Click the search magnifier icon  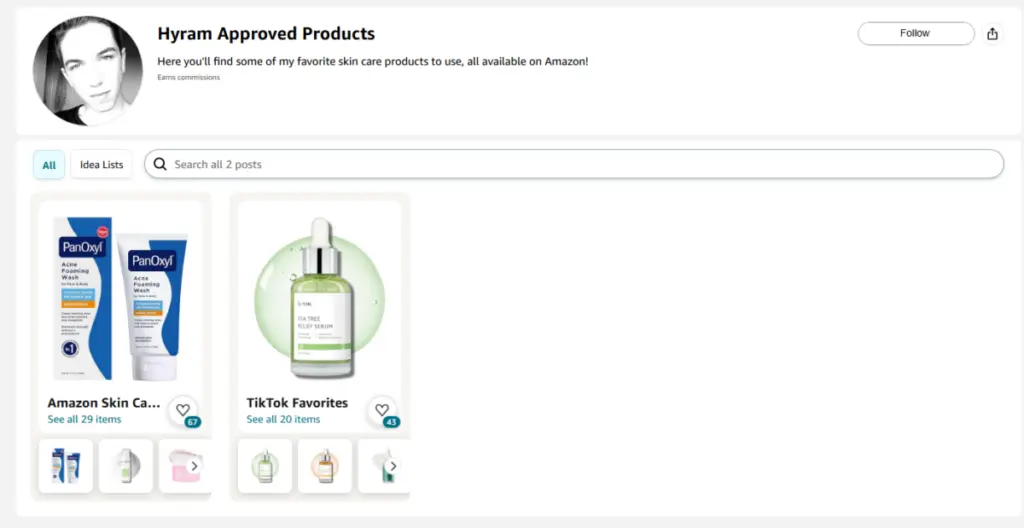(160, 164)
